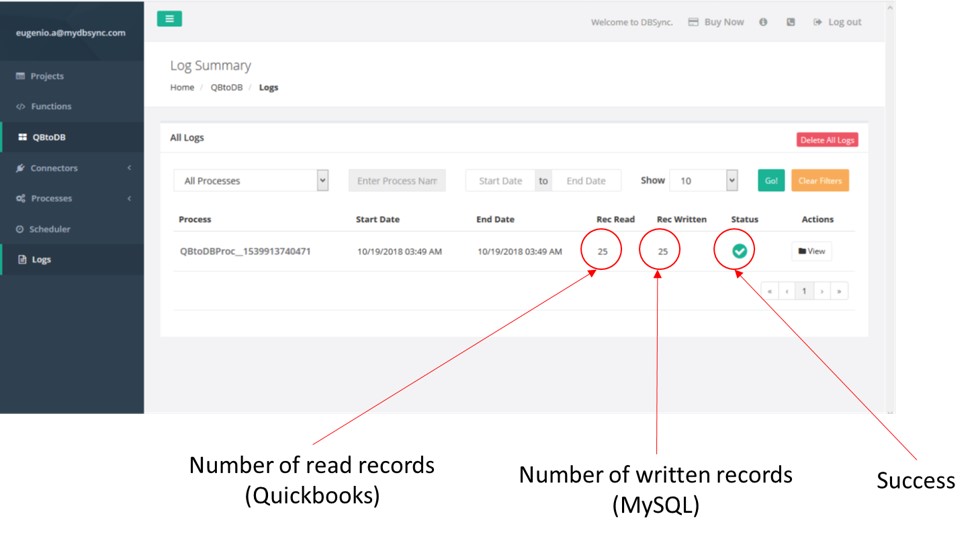This screenshot has height=535, width=972.
Task: Select the QBtoDB sidebar item
Action: tap(48, 137)
